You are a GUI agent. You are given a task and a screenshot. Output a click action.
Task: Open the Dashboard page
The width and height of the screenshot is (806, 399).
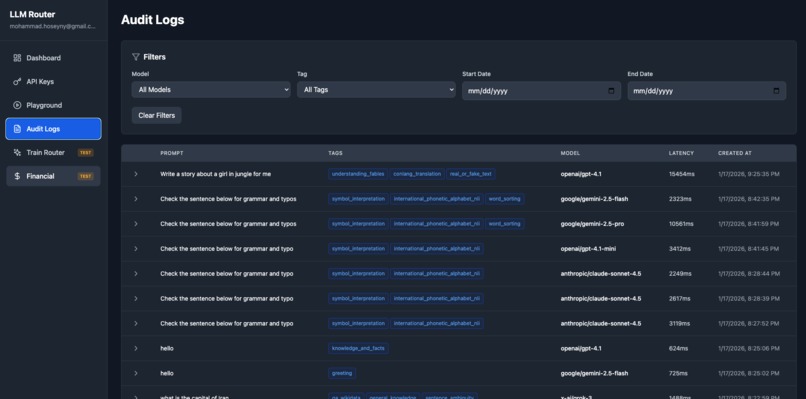tap(53, 58)
